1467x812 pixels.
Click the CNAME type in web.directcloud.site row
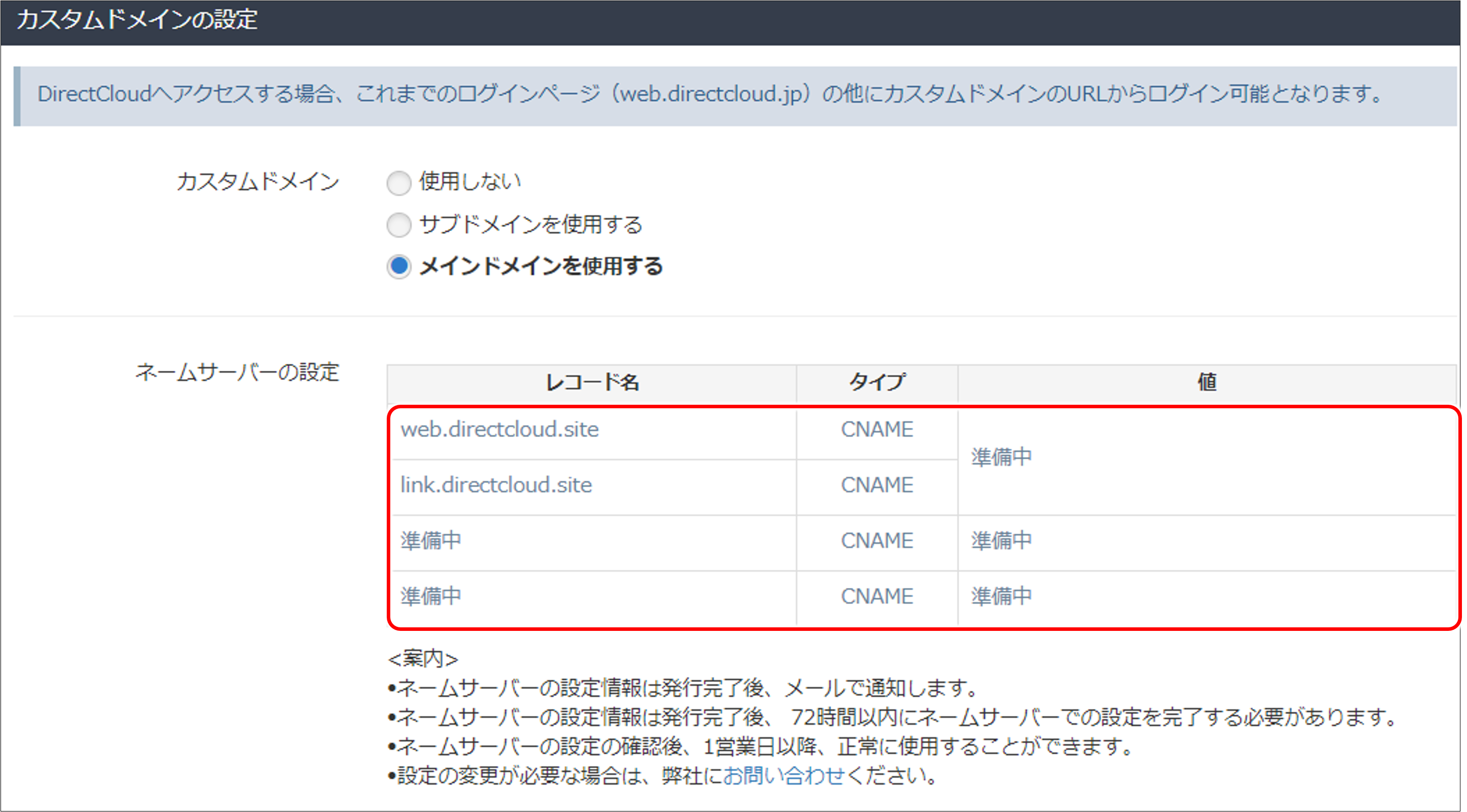(x=877, y=430)
